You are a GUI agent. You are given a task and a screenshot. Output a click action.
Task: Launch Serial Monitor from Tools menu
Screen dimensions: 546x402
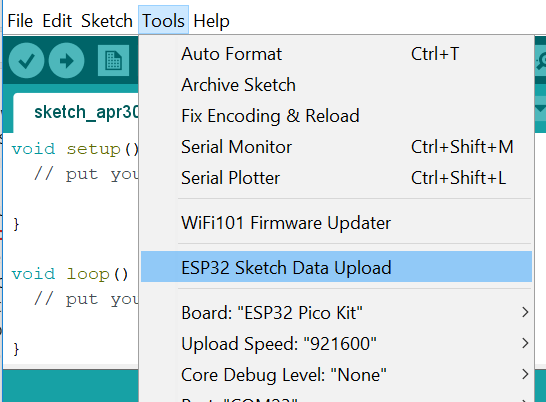(336, 147)
